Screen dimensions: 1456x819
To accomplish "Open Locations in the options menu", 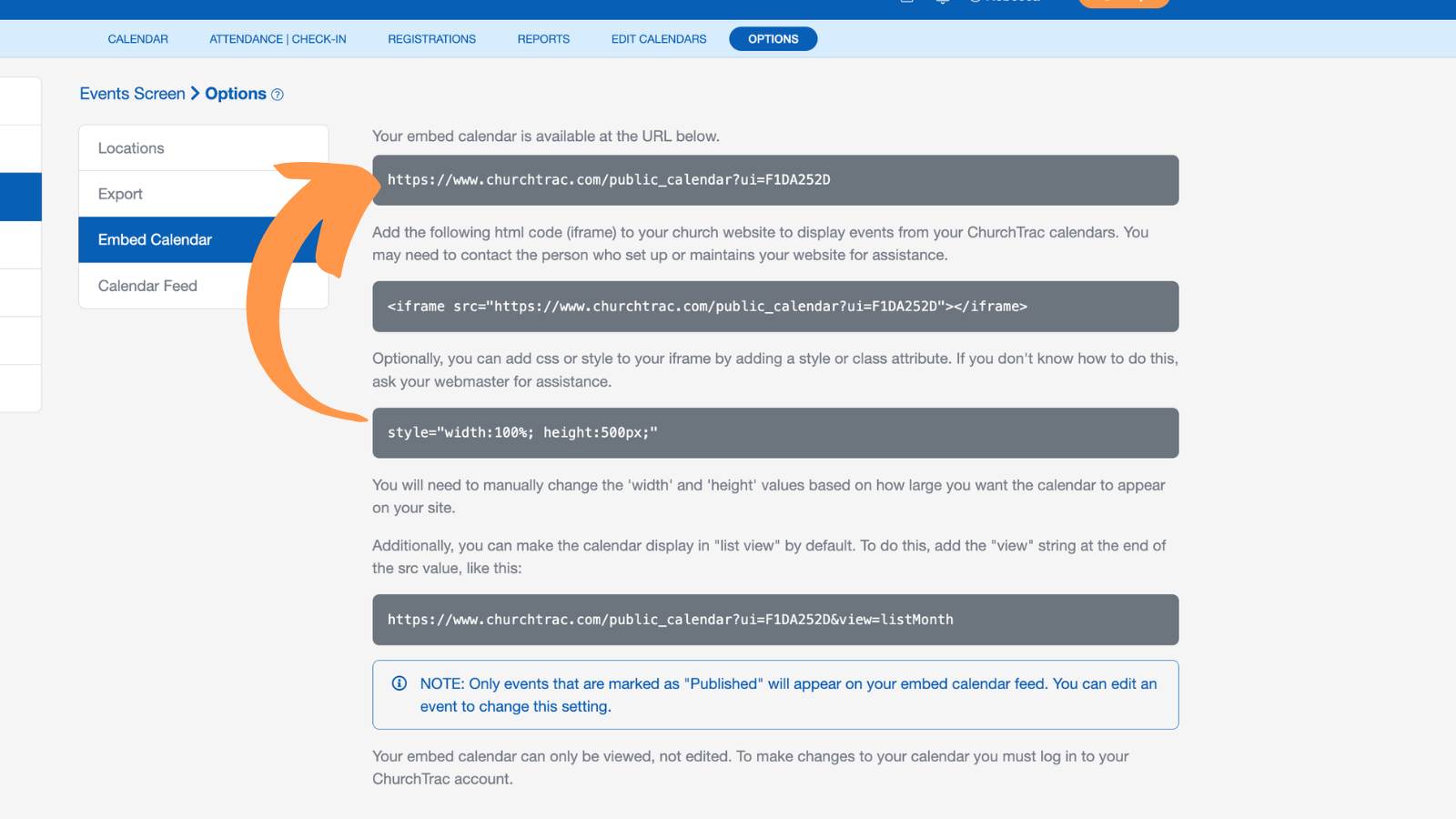I will pos(204,148).
